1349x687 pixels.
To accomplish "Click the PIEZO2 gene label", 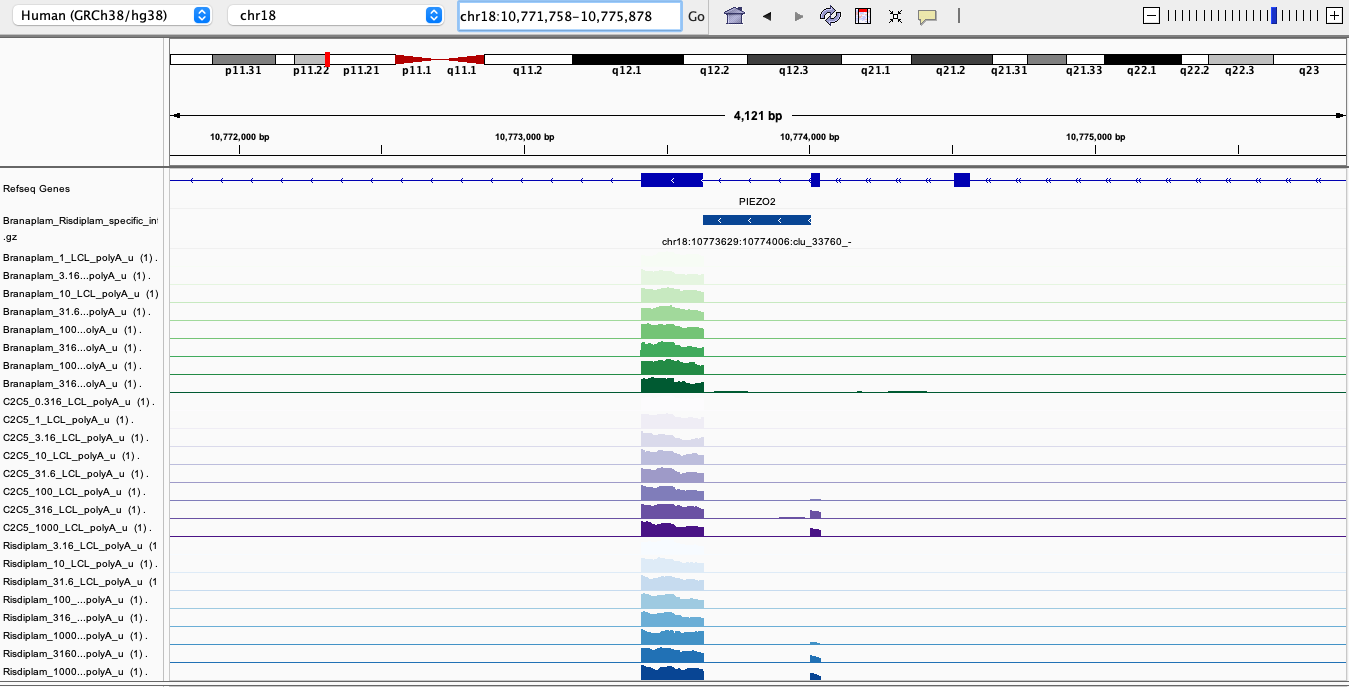I will point(757,201).
